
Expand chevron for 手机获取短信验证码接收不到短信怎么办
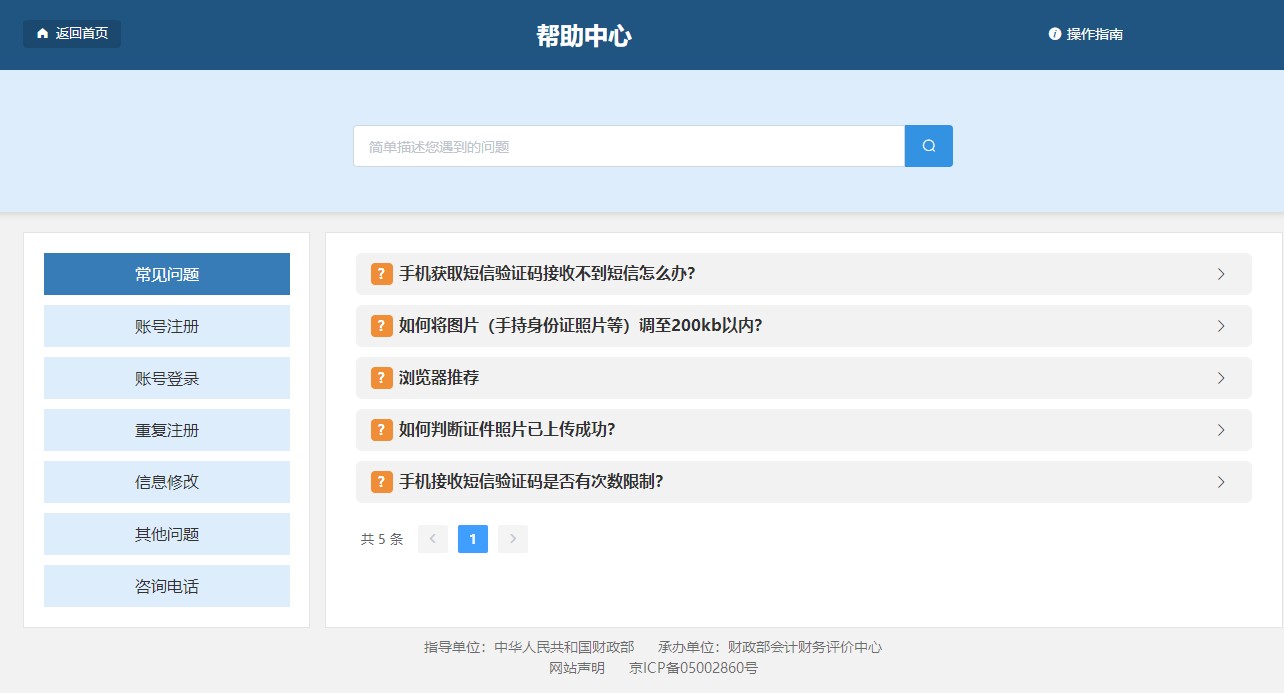click(1220, 274)
